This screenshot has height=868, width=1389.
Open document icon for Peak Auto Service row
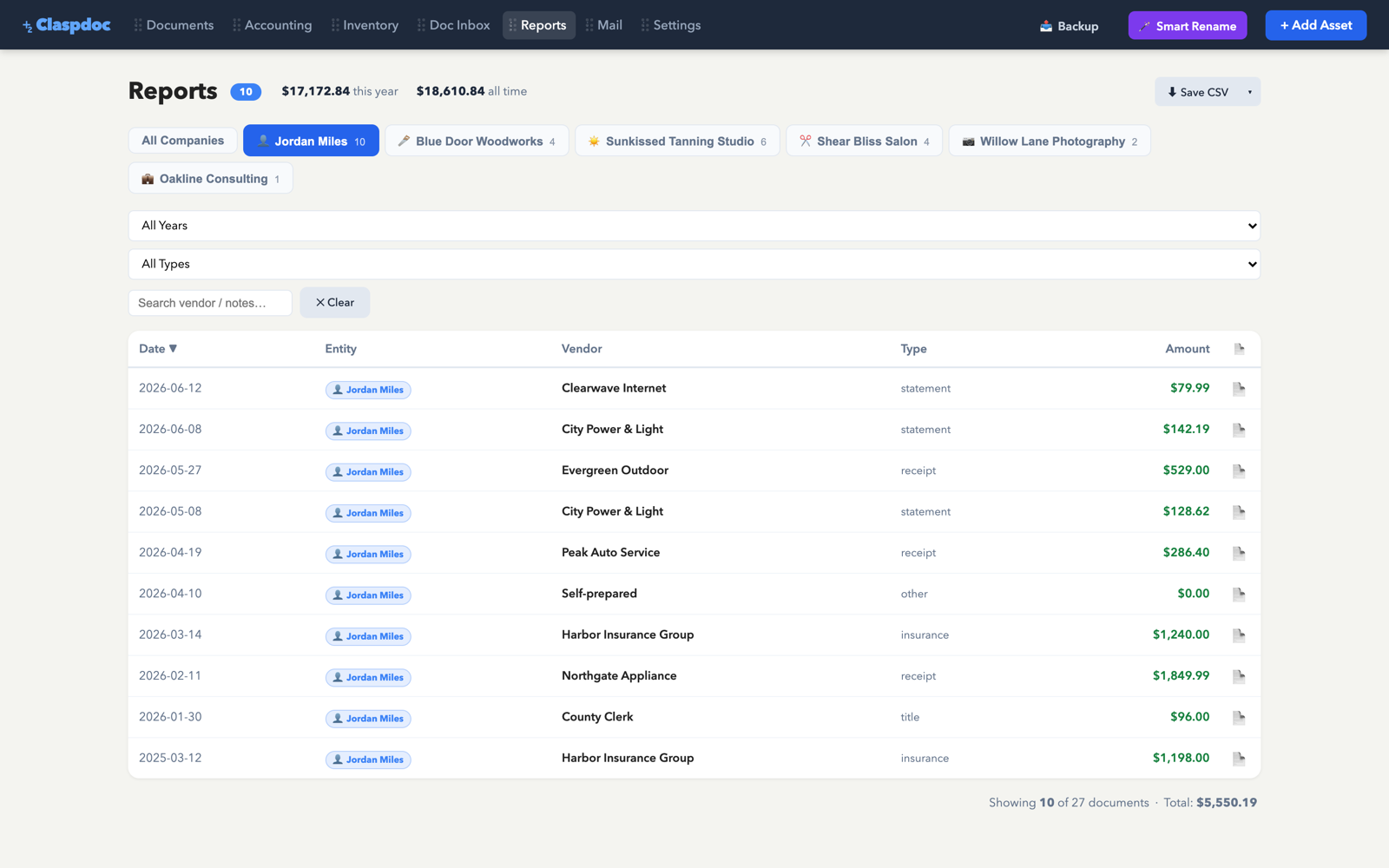coord(1239,553)
